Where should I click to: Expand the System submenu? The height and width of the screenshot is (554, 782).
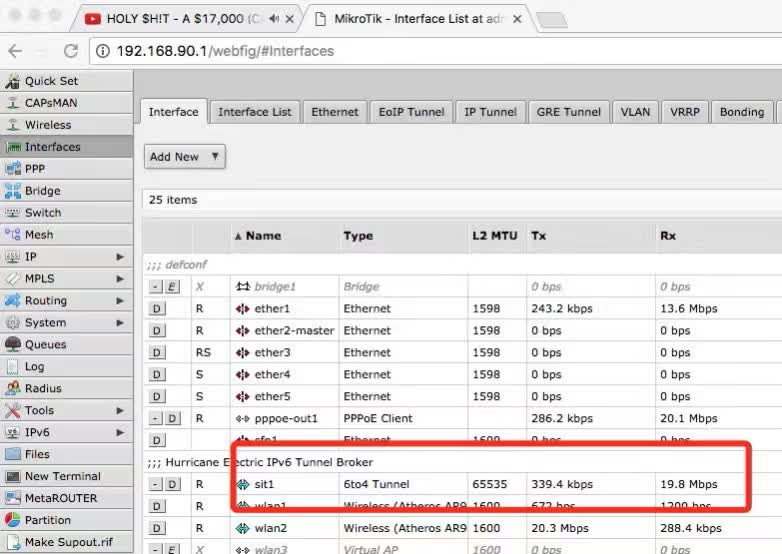(120, 322)
